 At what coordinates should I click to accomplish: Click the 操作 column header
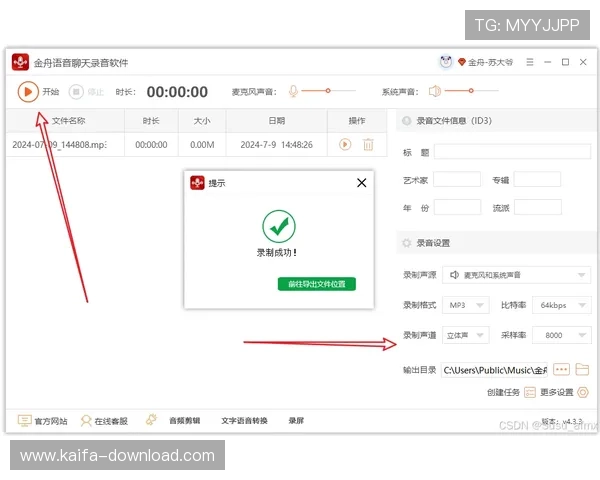[x=357, y=121]
